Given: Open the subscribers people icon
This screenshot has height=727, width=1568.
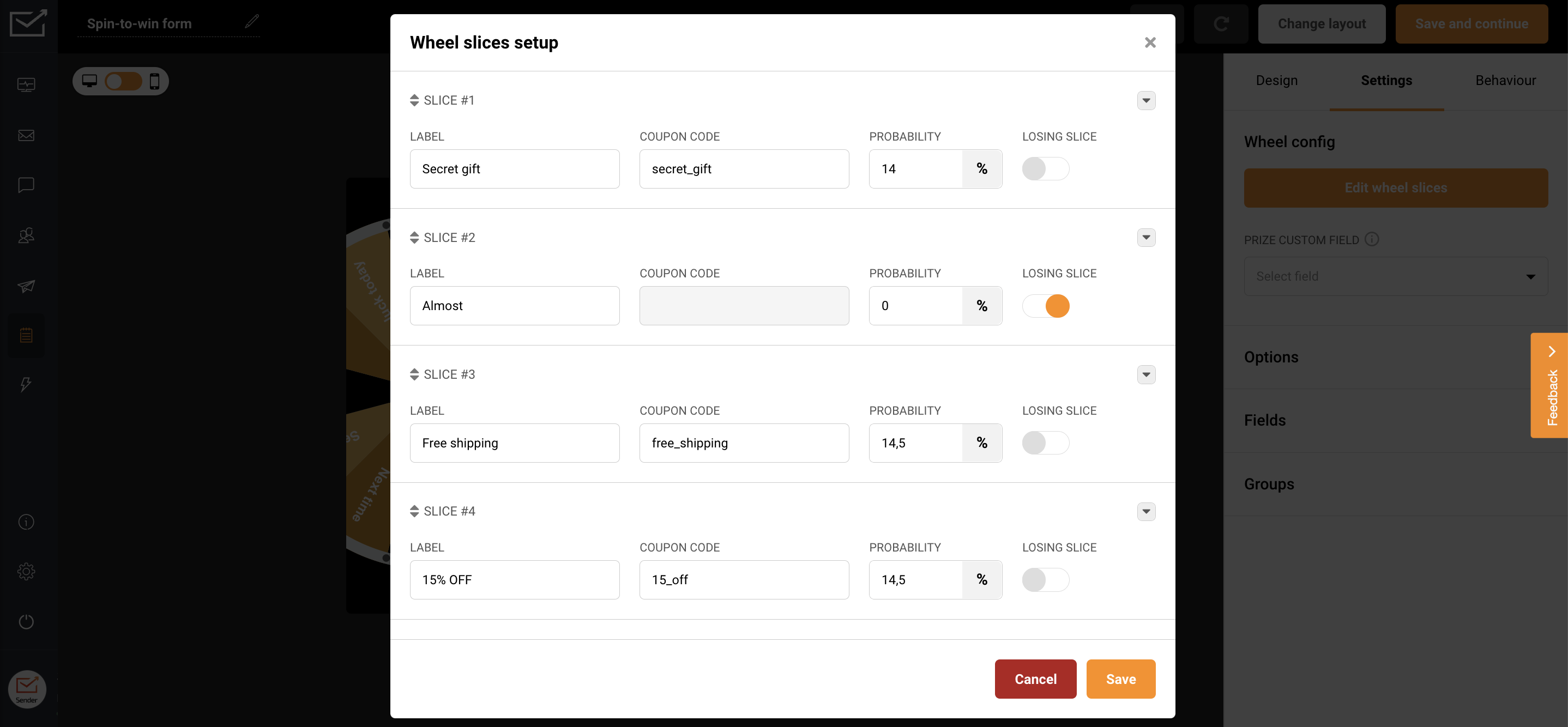Looking at the screenshot, I should [26, 235].
